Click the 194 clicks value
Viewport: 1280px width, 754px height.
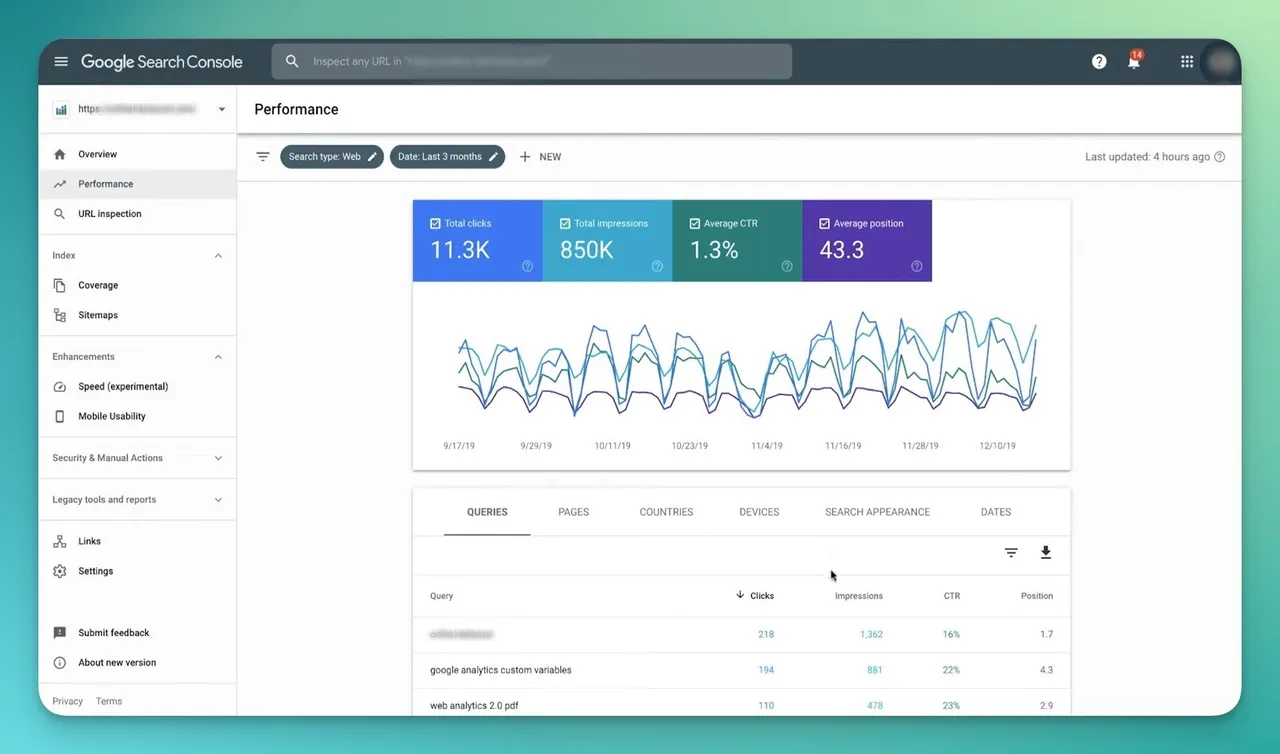(766, 670)
